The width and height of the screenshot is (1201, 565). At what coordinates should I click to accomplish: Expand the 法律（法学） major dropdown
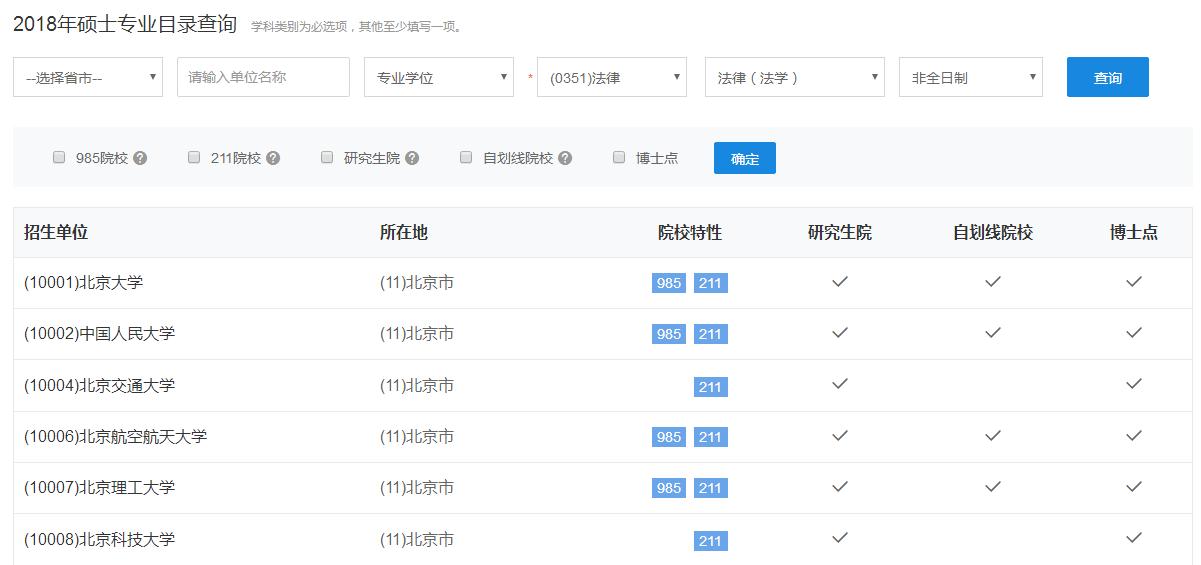coord(795,77)
